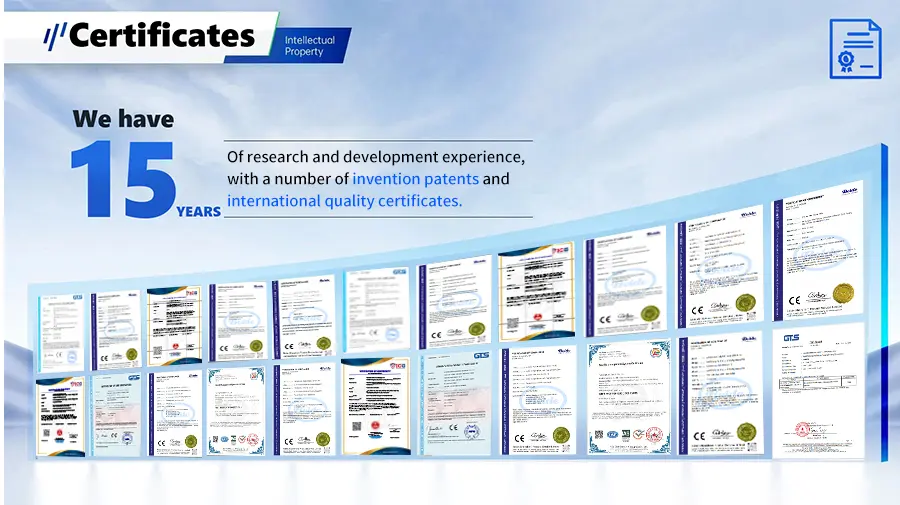Click the certificate document icon top right
Image resolution: width=900 pixels, height=505 pixels.
pyautogui.click(x=855, y=48)
